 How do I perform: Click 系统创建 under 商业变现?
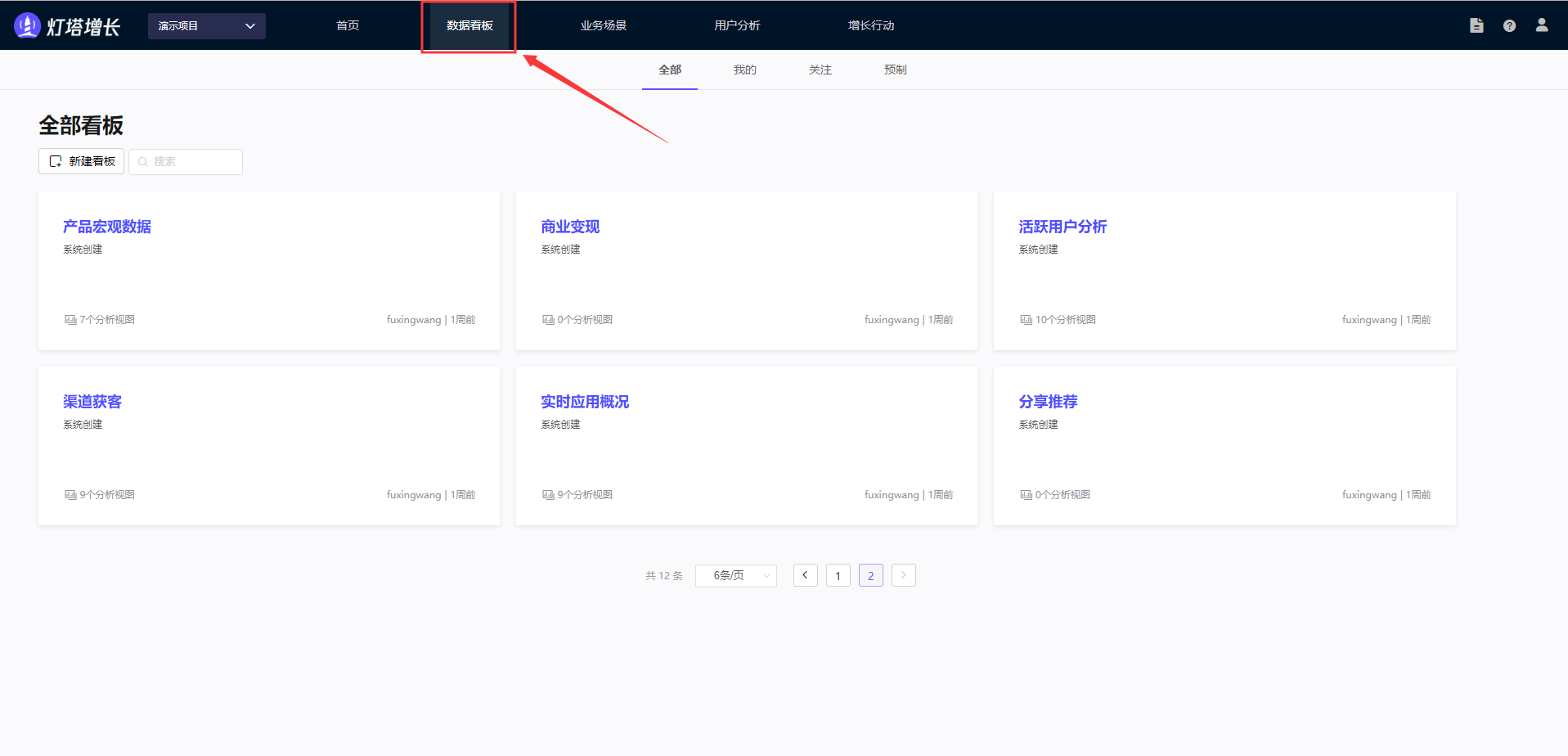[x=560, y=250]
